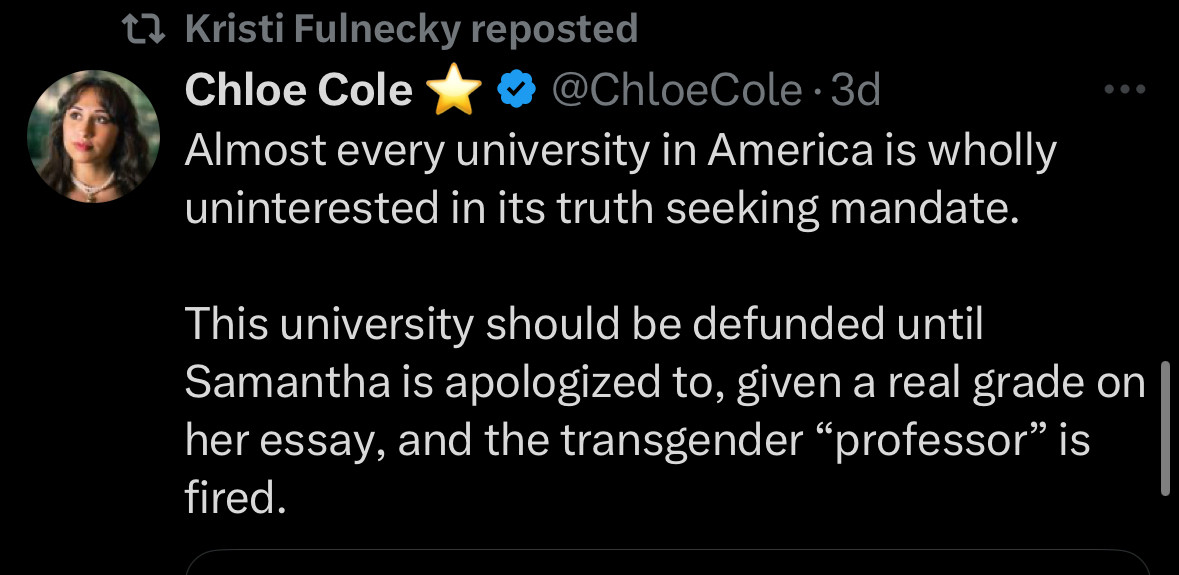This screenshot has height=575, width=1179.
Task: Click the phrase "real grade on"
Action: 1012,382
